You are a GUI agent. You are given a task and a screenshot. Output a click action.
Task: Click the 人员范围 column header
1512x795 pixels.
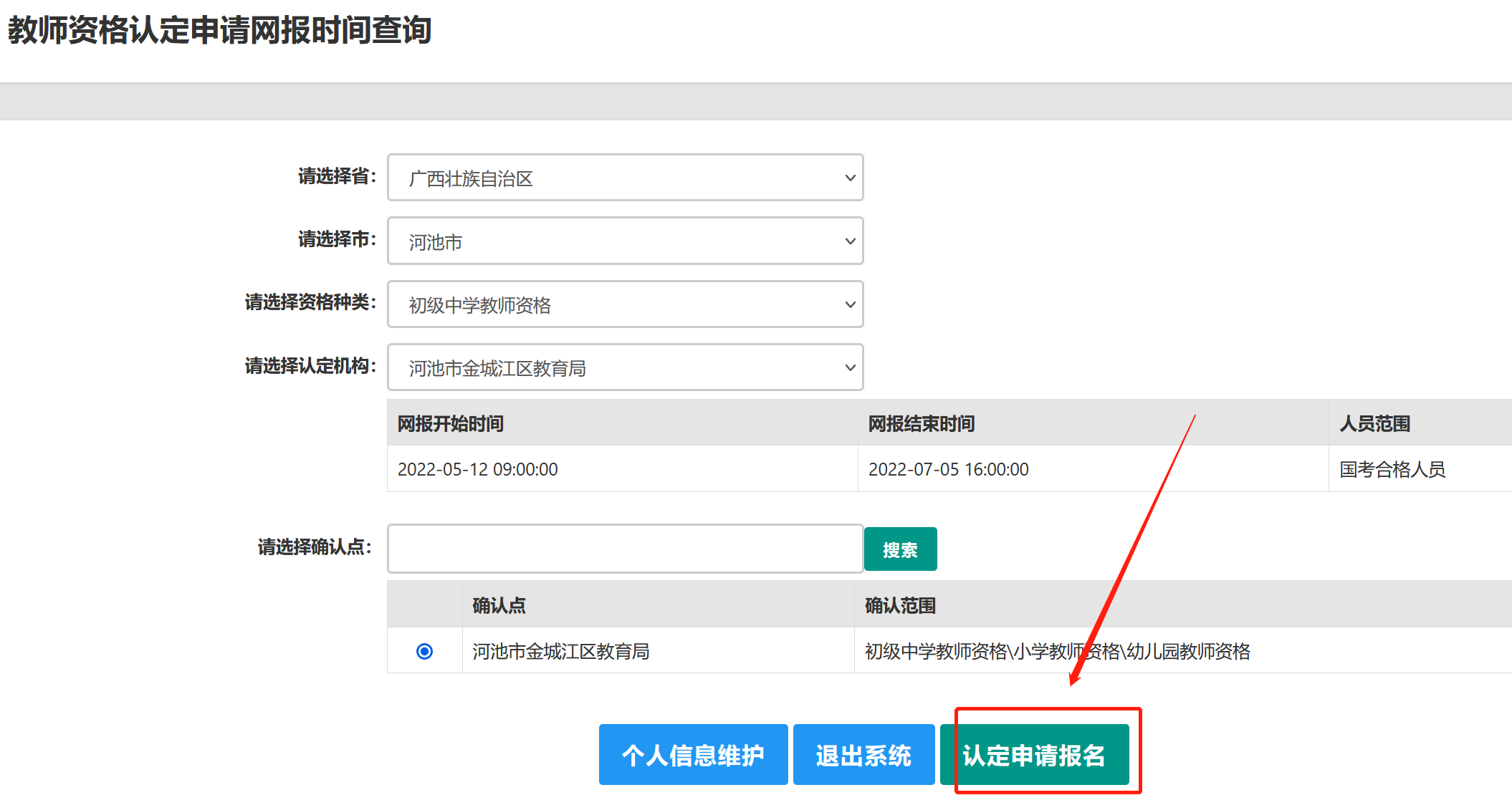1374,423
